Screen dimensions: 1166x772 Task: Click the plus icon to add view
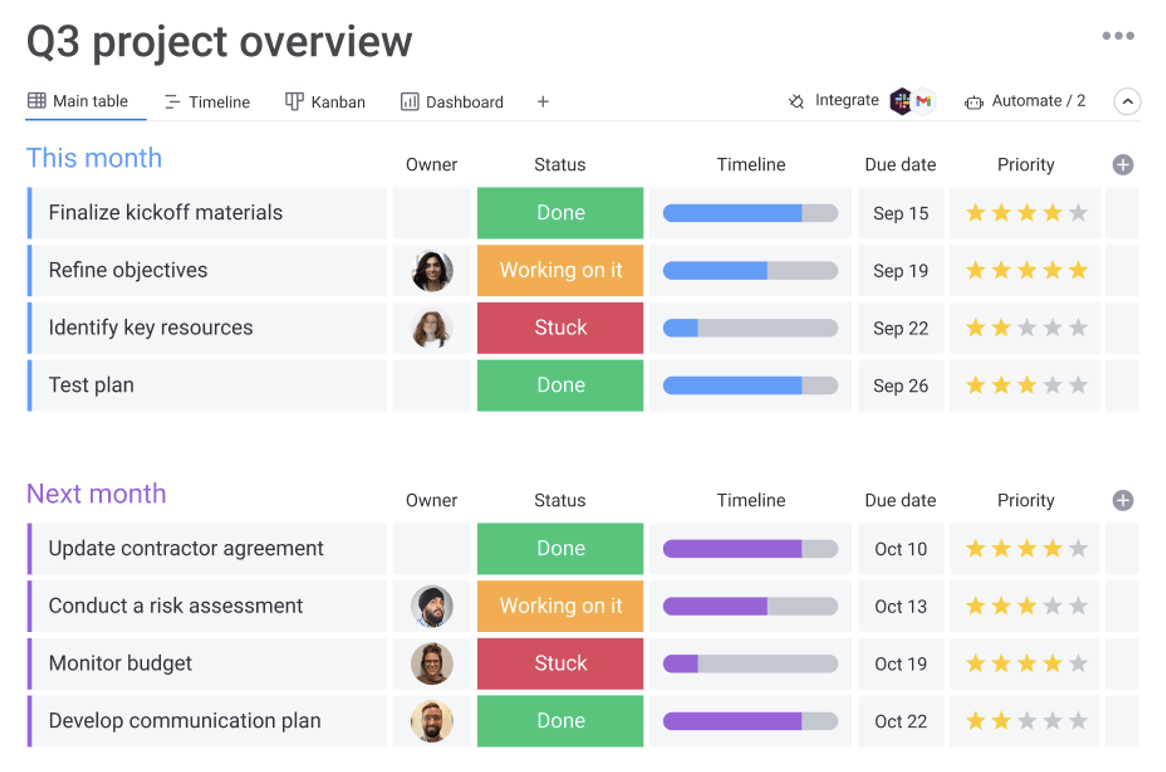point(543,102)
